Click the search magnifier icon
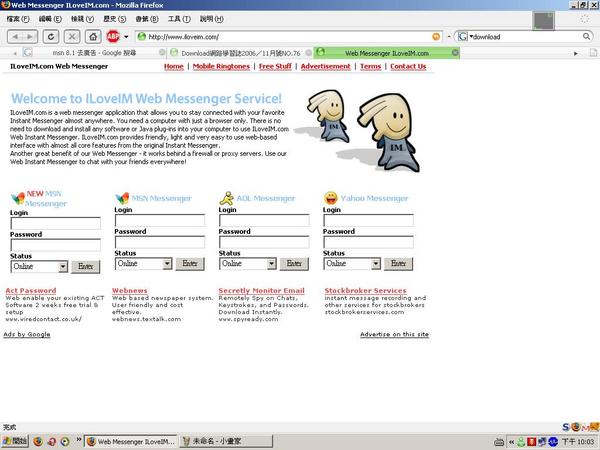The height and width of the screenshot is (450, 600). [586, 37]
